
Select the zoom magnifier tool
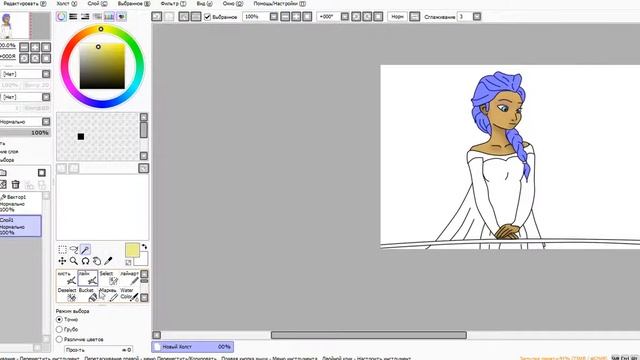74,261
